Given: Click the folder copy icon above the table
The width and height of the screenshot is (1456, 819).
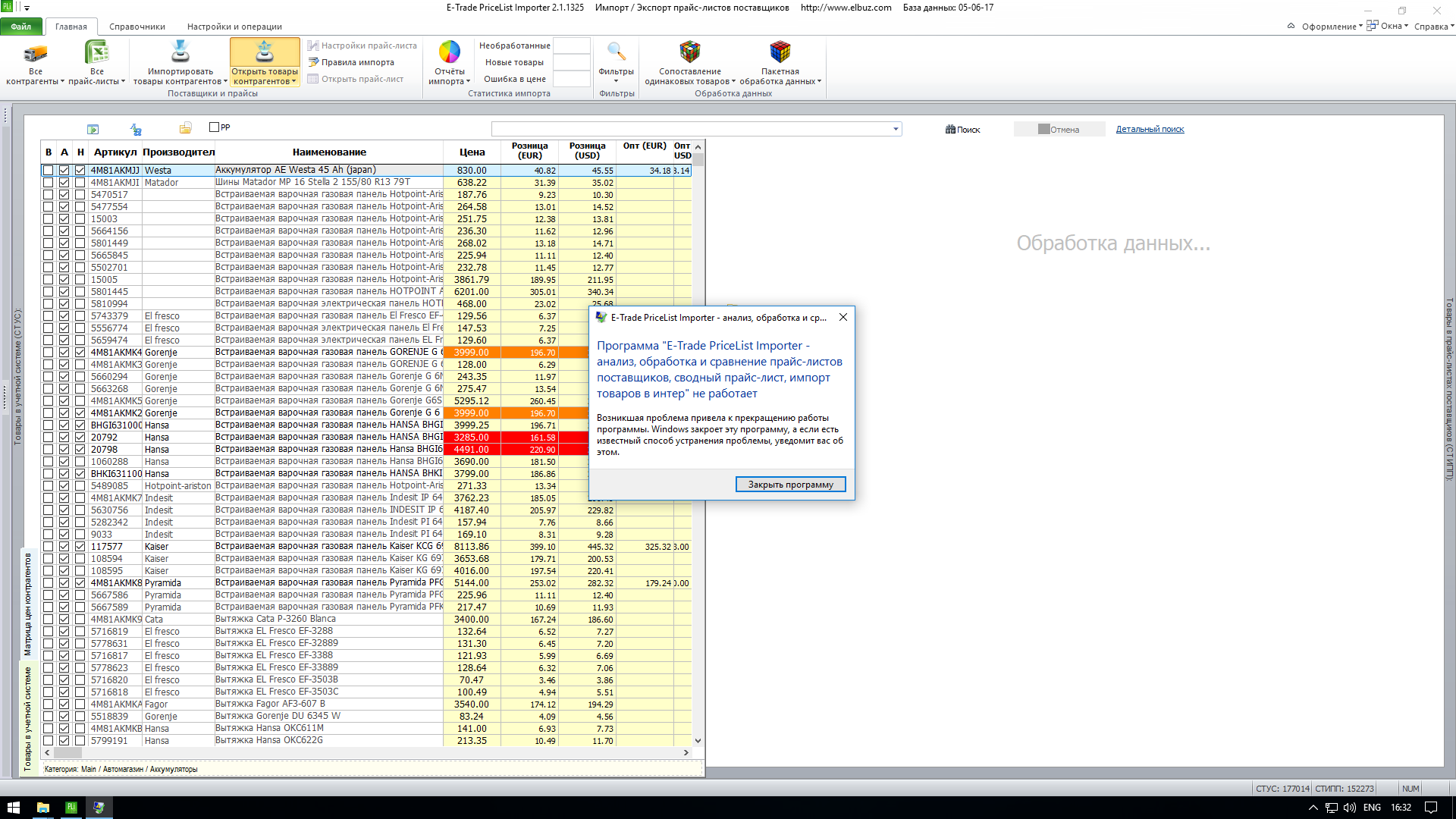Looking at the screenshot, I should (x=186, y=128).
